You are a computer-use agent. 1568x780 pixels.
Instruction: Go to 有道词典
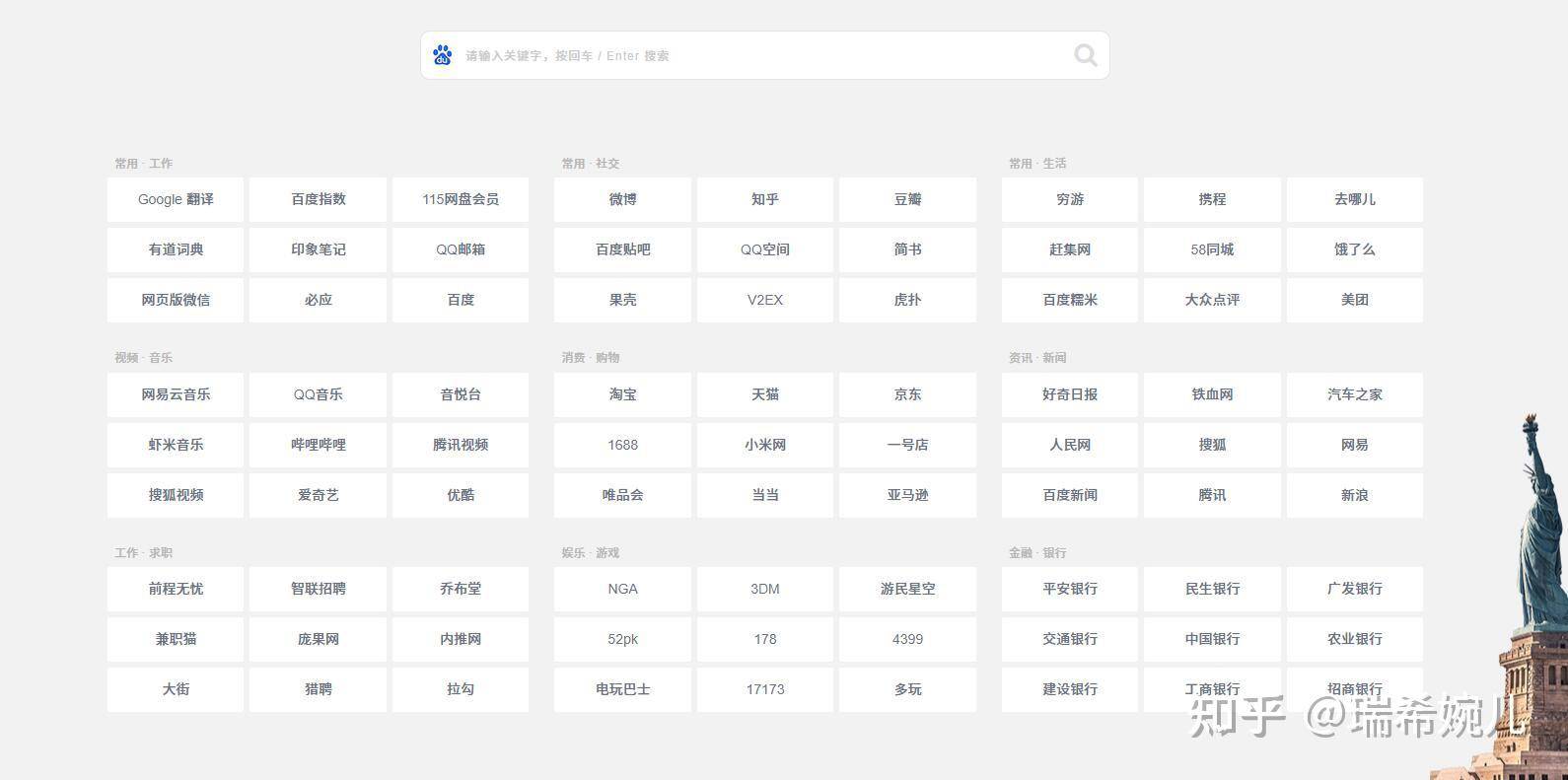click(x=176, y=249)
